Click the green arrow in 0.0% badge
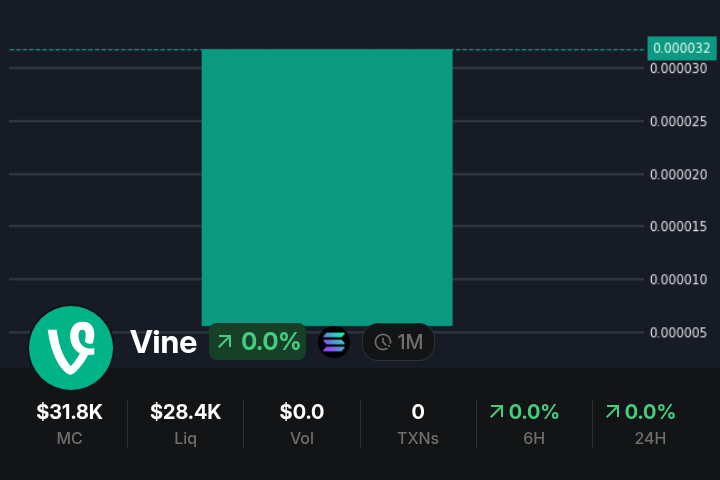This screenshot has height=480, width=720. (x=225, y=342)
